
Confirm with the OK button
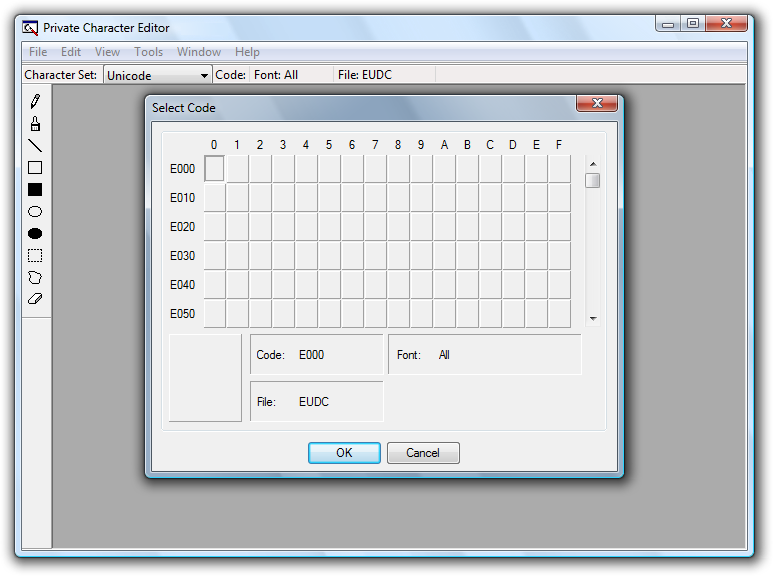tap(344, 453)
